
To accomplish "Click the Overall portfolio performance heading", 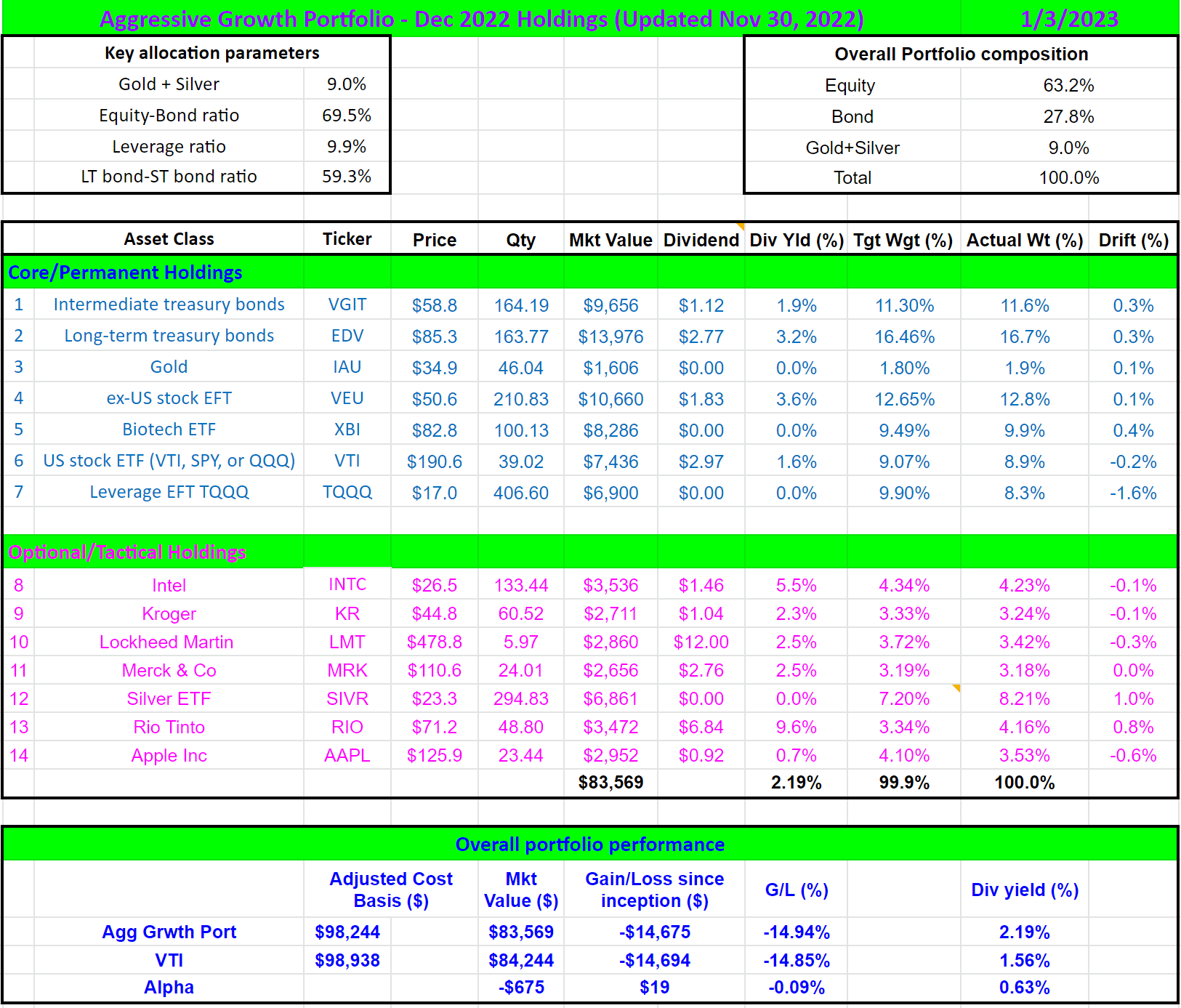I will 589,844.
